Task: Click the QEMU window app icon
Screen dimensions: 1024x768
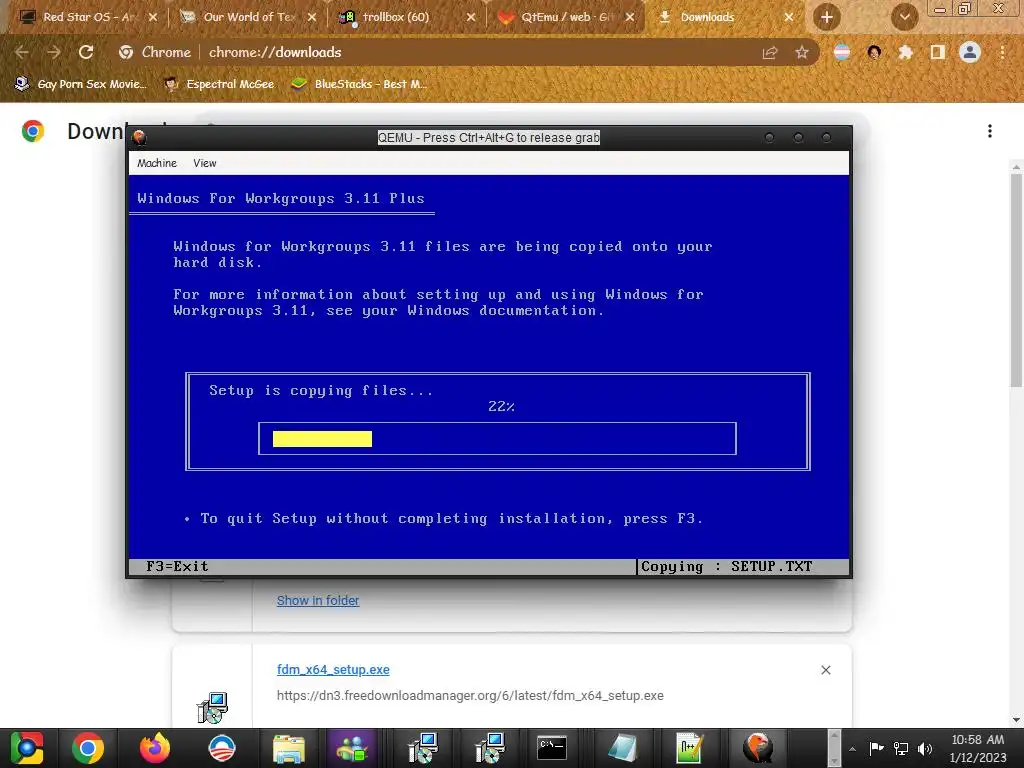Action: click(139, 137)
